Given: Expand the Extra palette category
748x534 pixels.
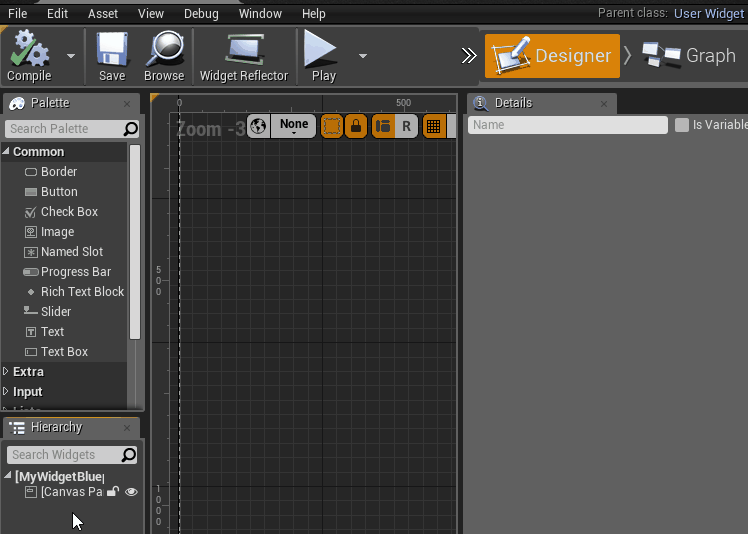Looking at the screenshot, I should pyautogui.click(x=7, y=372).
